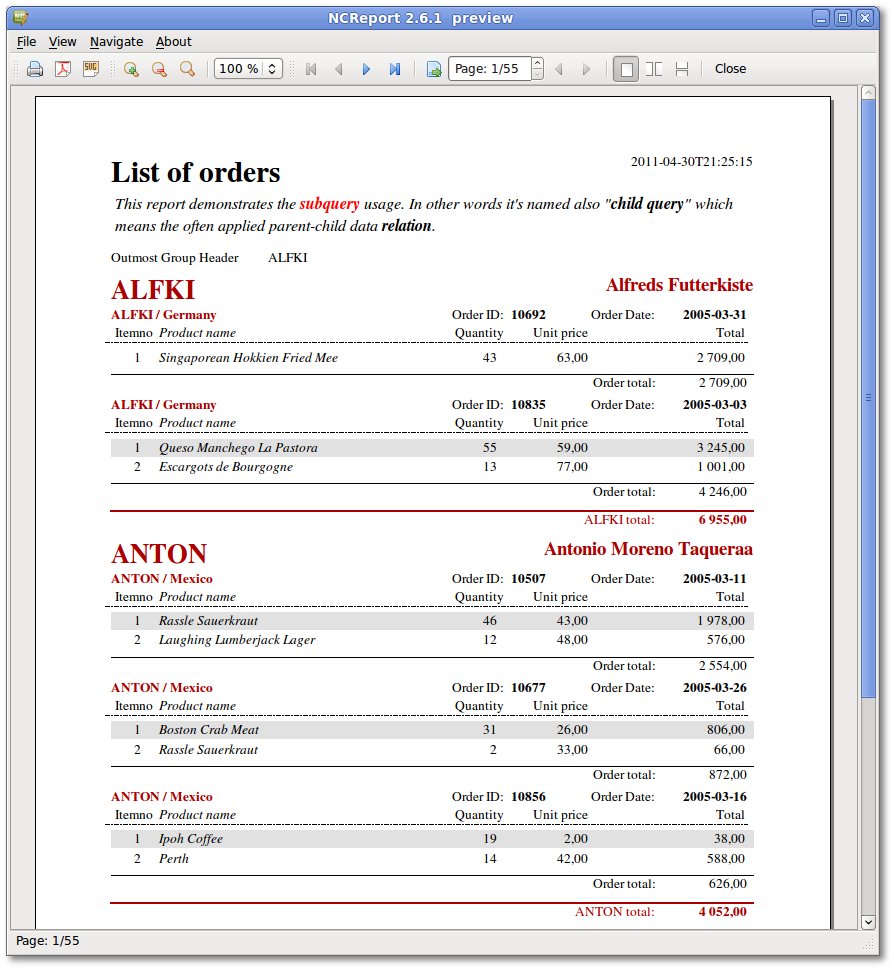Click the vertical scrollbar thumb
This screenshot has width=894, height=970.
869,399
